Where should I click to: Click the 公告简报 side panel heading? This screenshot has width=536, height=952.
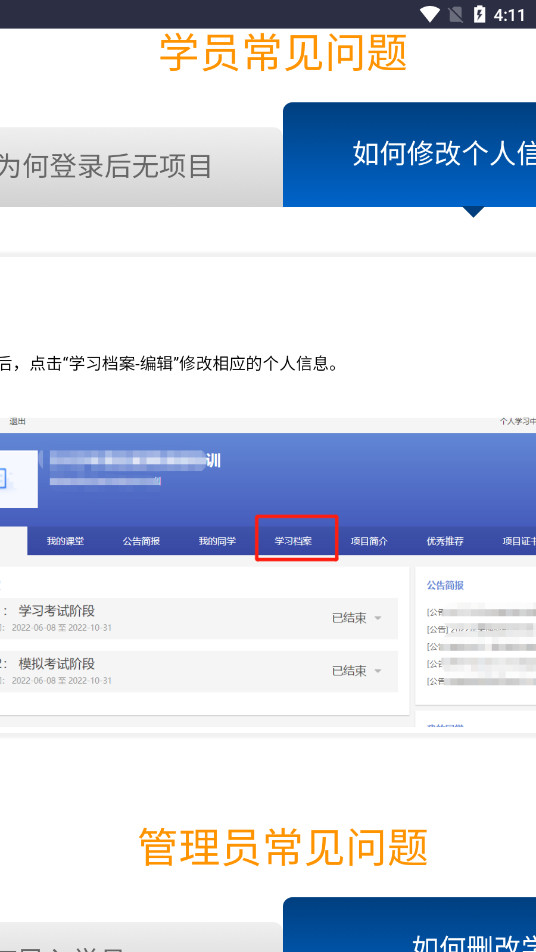pos(445,585)
